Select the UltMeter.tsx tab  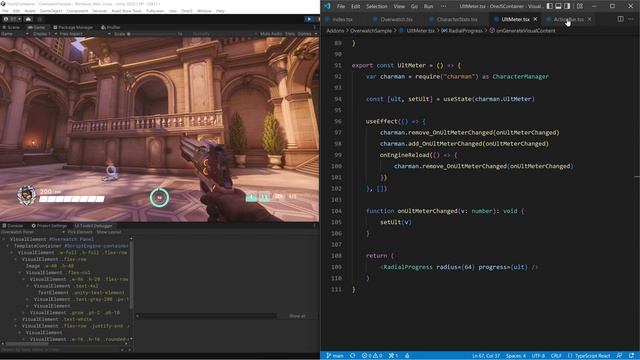click(515, 19)
